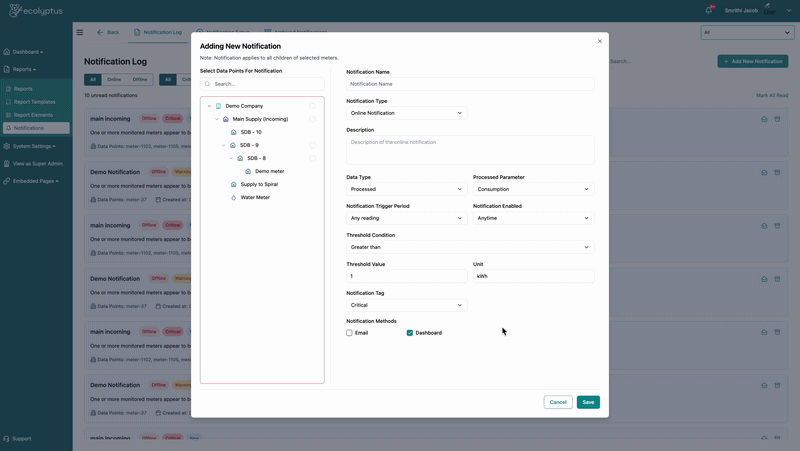Close the Adding New Notification dialog

[599, 41]
